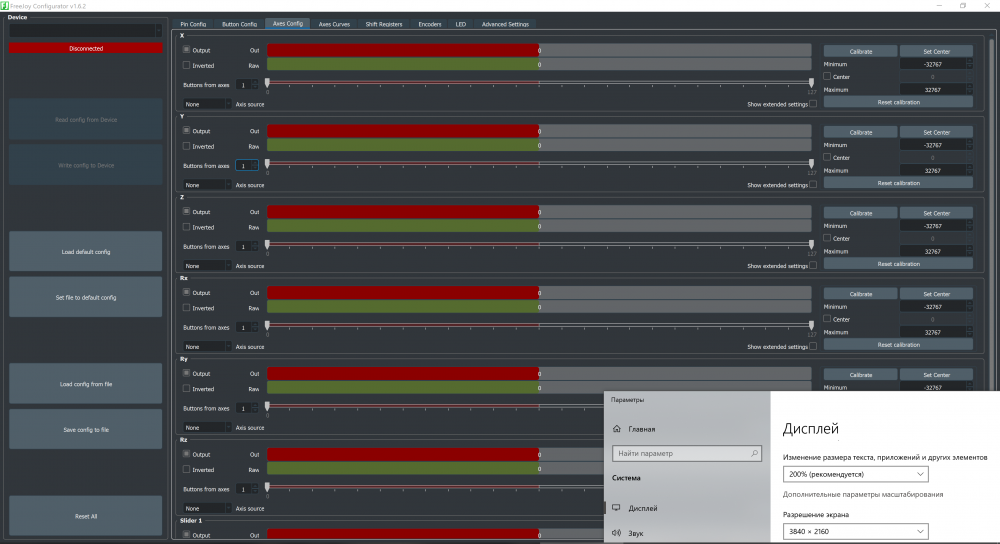
Task: Click Z axis Maximum value field
Action: tap(936, 251)
